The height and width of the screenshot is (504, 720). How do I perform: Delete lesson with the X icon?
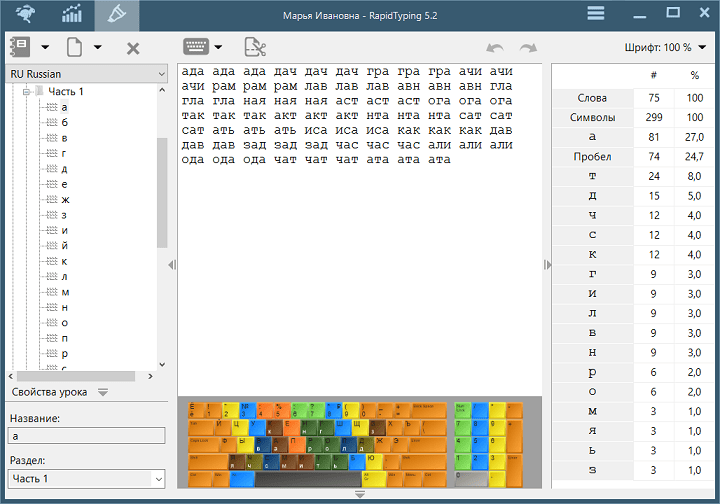(x=133, y=47)
